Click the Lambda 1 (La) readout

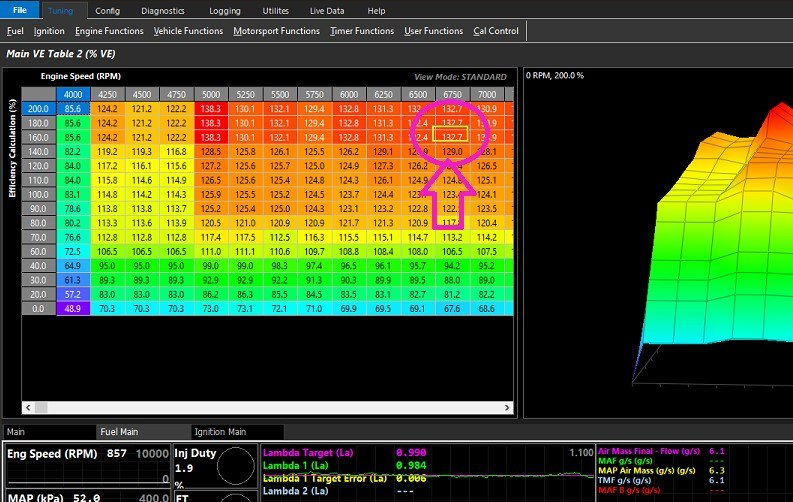tap(344, 465)
